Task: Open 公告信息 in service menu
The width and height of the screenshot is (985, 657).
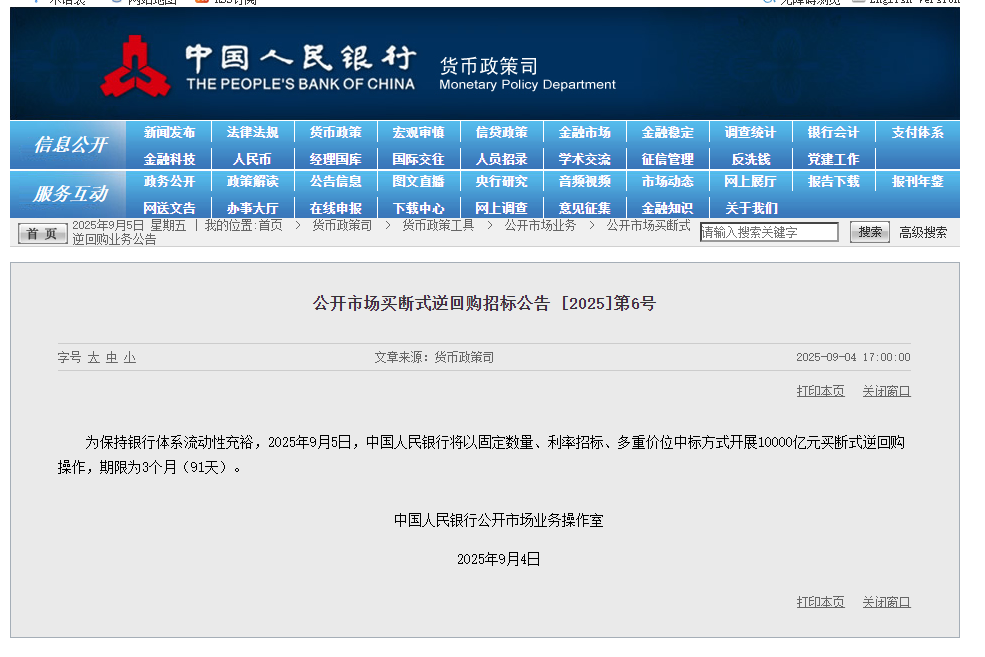Action: [335, 181]
